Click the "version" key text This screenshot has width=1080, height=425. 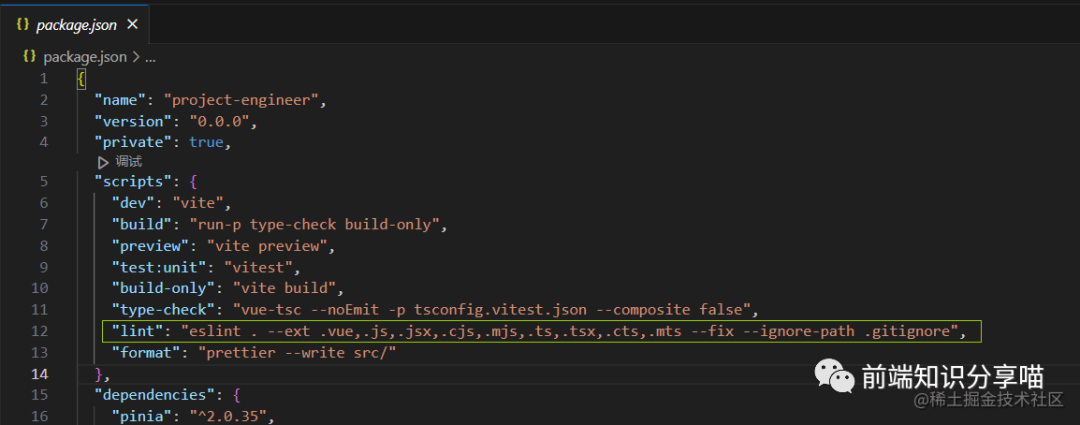point(133,121)
